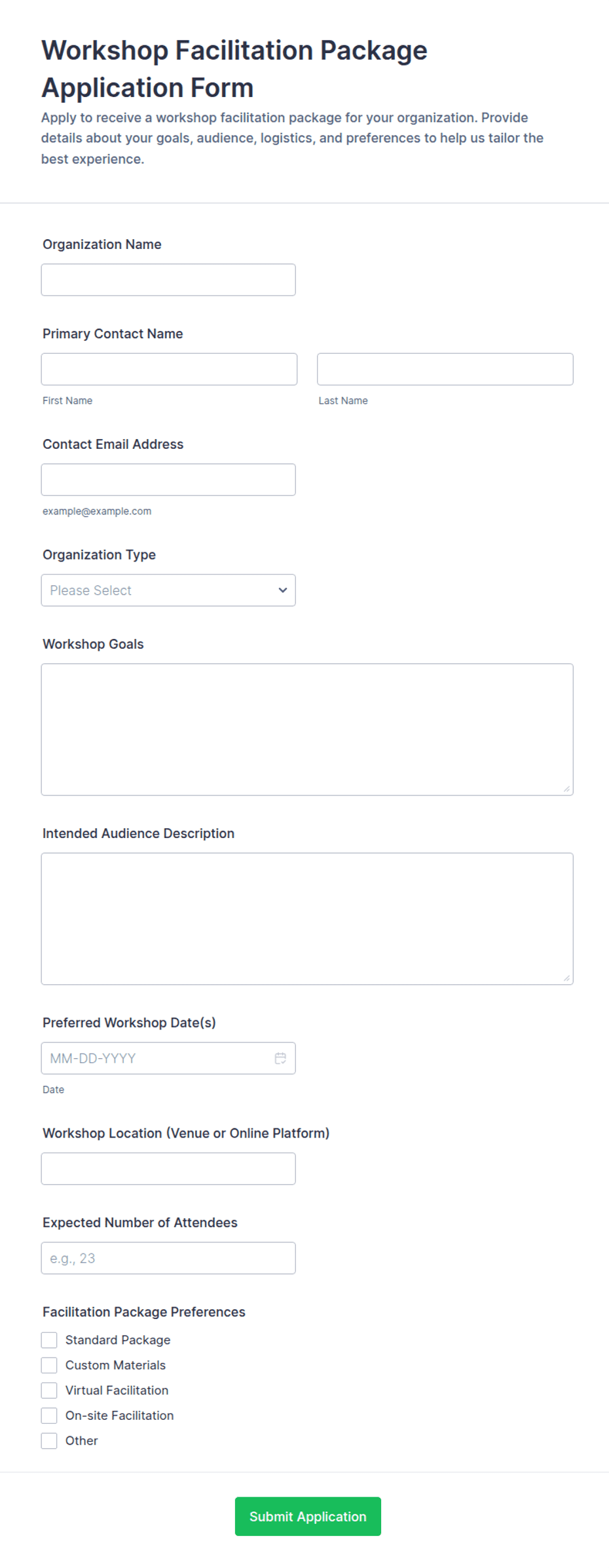Check the Custom Materials option
The height and width of the screenshot is (1568, 609).
[x=49, y=1364]
